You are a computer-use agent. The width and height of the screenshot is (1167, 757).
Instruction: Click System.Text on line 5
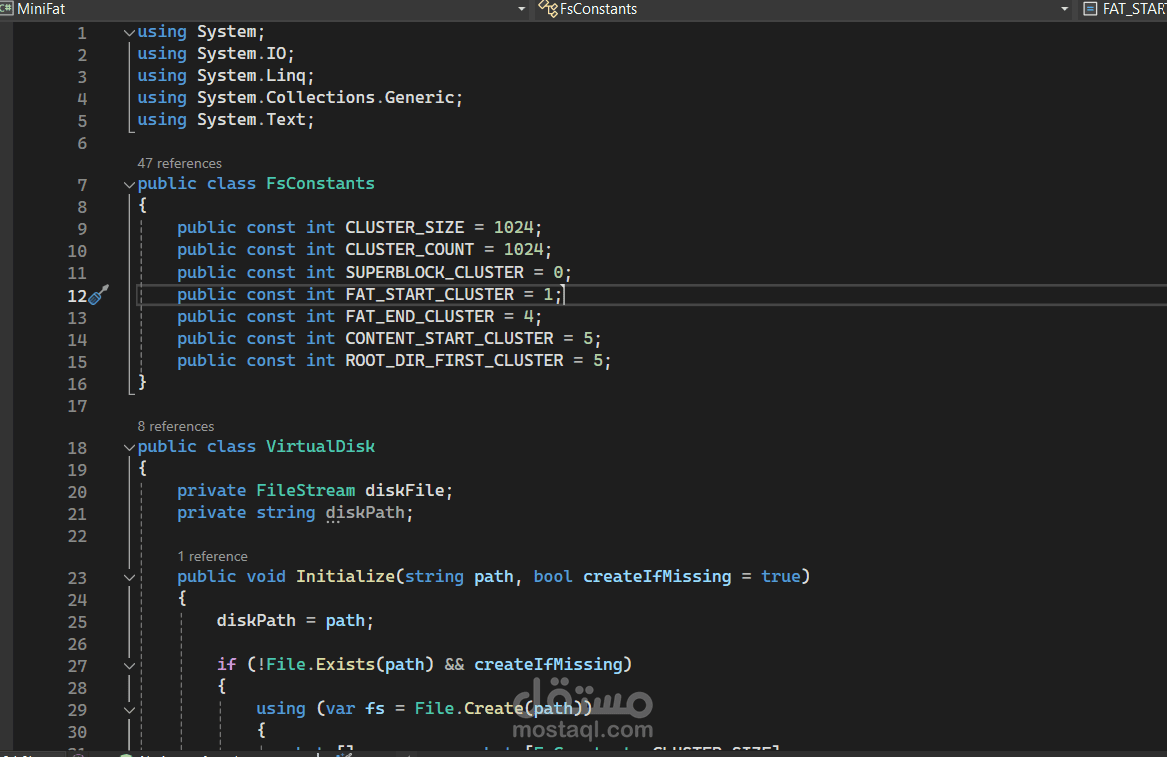[251, 119]
